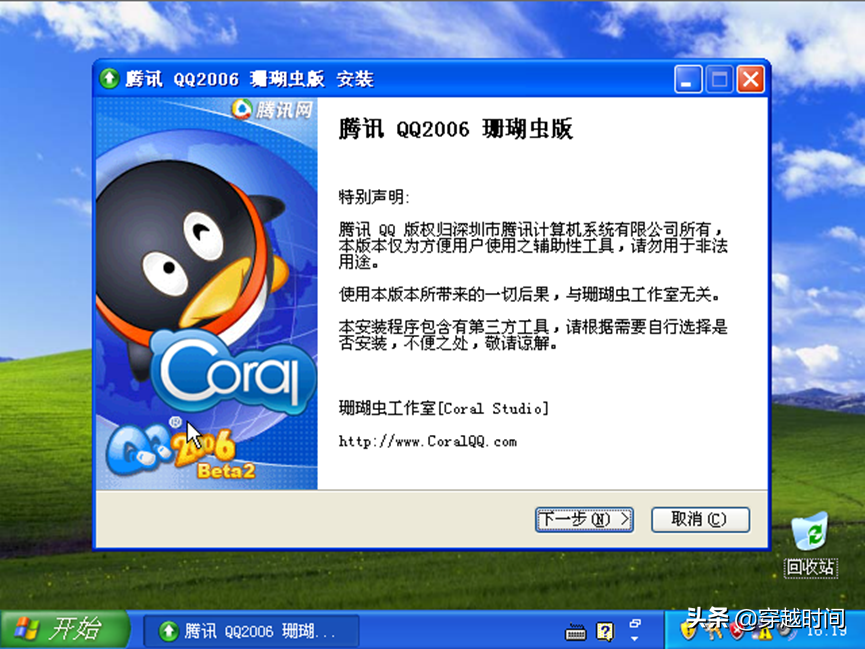
Task: Select the 腾讯 QQ2006 taskbar window button
Action: [x=250, y=631]
